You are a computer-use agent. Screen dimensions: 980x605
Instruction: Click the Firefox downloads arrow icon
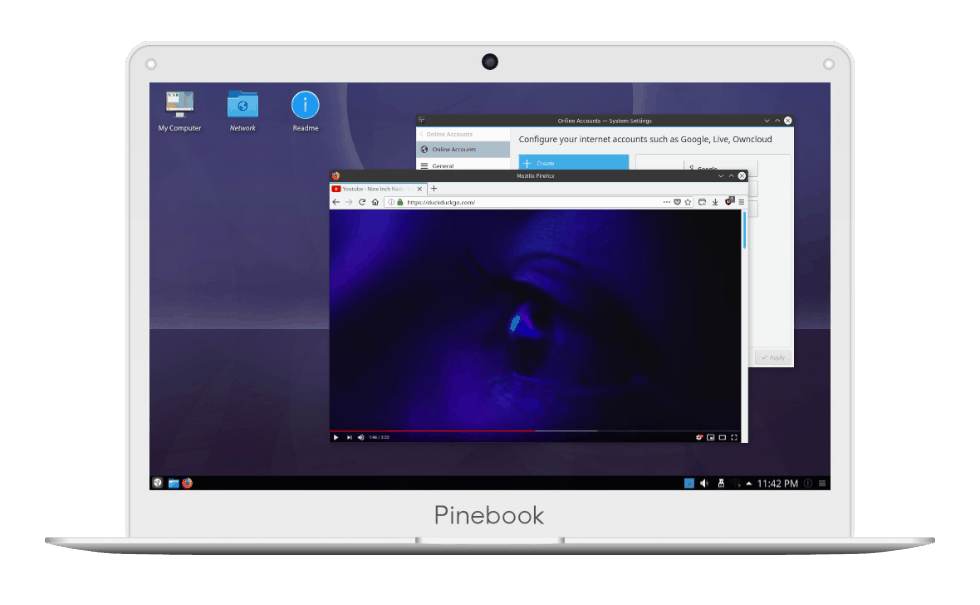(x=716, y=201)
